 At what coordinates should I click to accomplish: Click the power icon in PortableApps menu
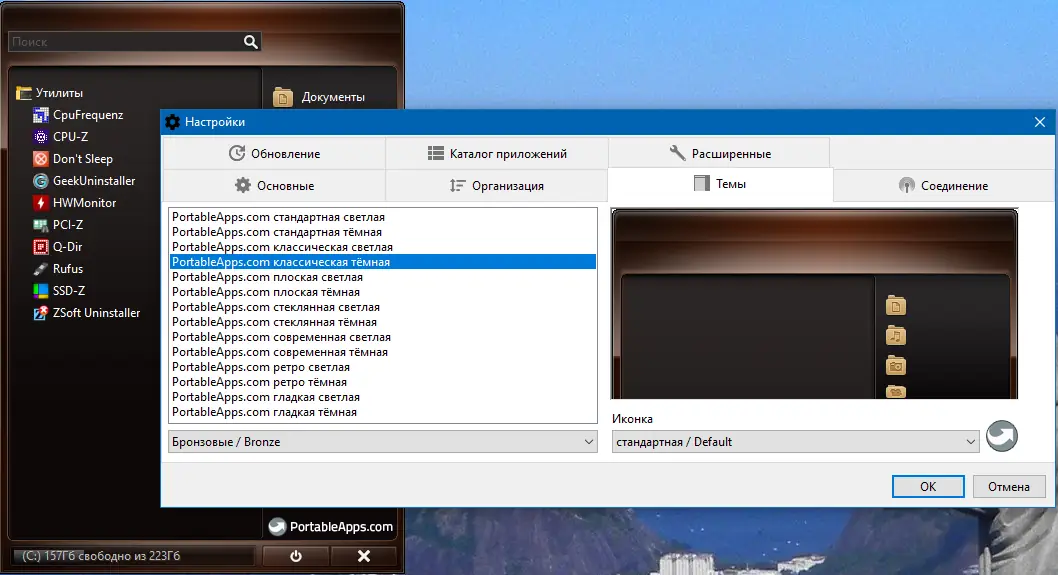pyautogui.click(x=296, y=556)
